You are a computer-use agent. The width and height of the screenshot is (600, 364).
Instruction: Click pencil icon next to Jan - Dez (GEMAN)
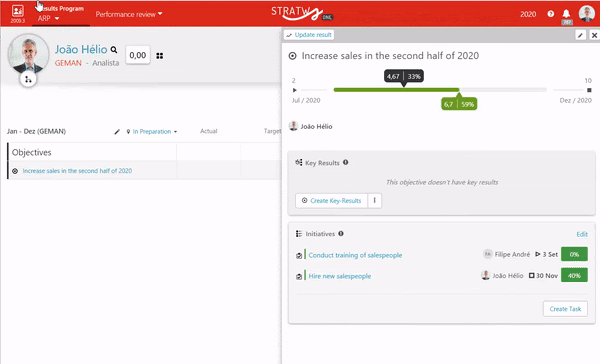tap(117, 132)
